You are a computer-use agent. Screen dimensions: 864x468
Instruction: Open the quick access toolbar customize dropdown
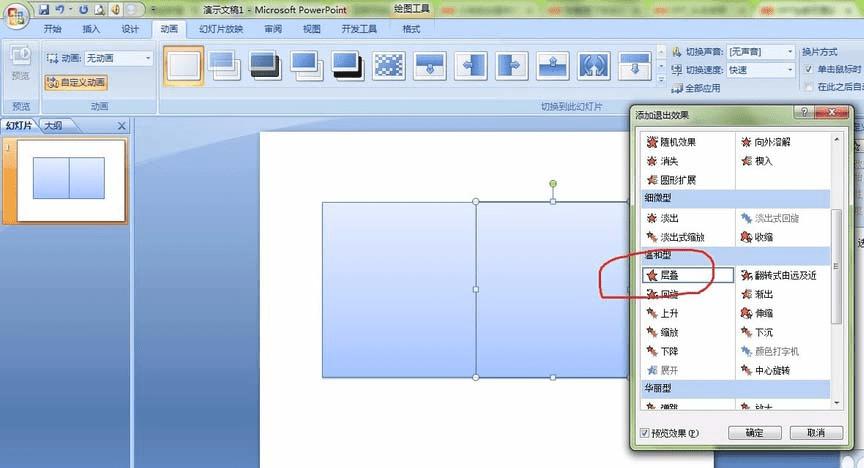coord(154,9)
